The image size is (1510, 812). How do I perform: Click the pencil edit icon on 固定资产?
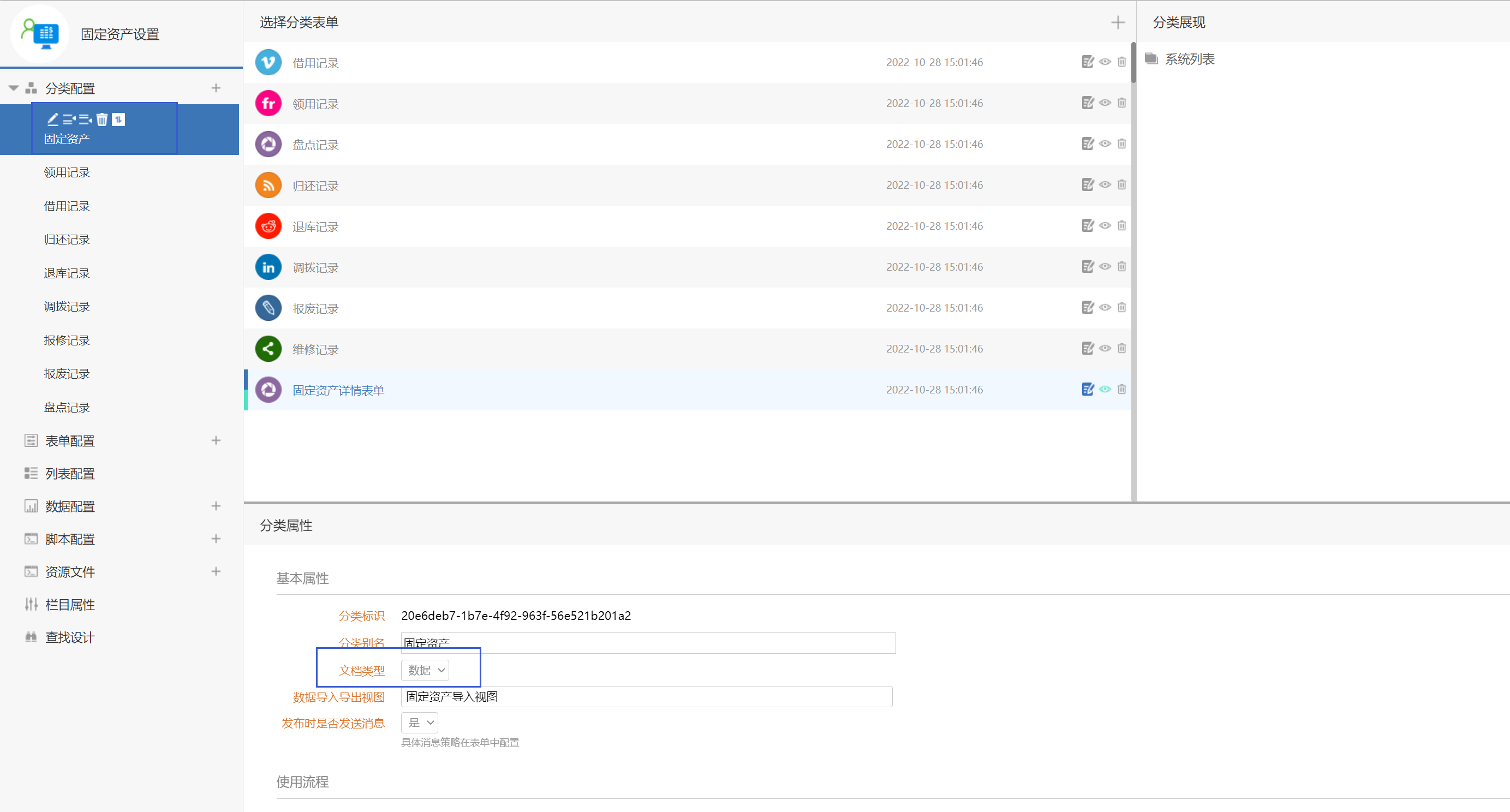53,120
